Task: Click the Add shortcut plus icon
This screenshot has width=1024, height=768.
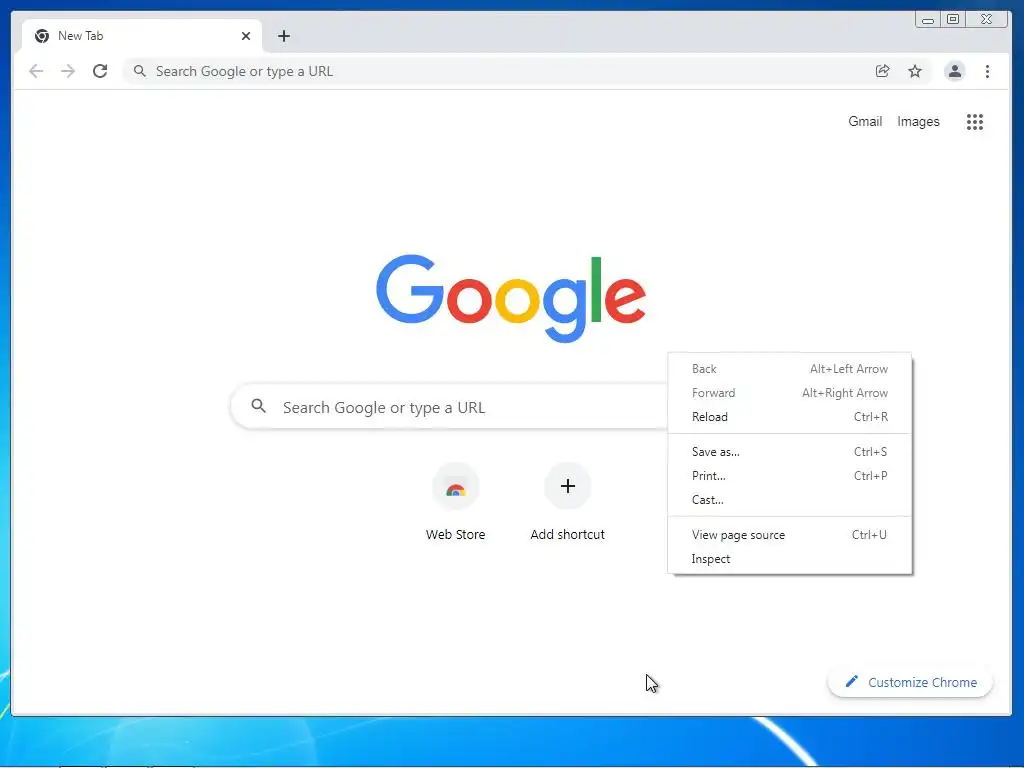Action: (568, 486)
